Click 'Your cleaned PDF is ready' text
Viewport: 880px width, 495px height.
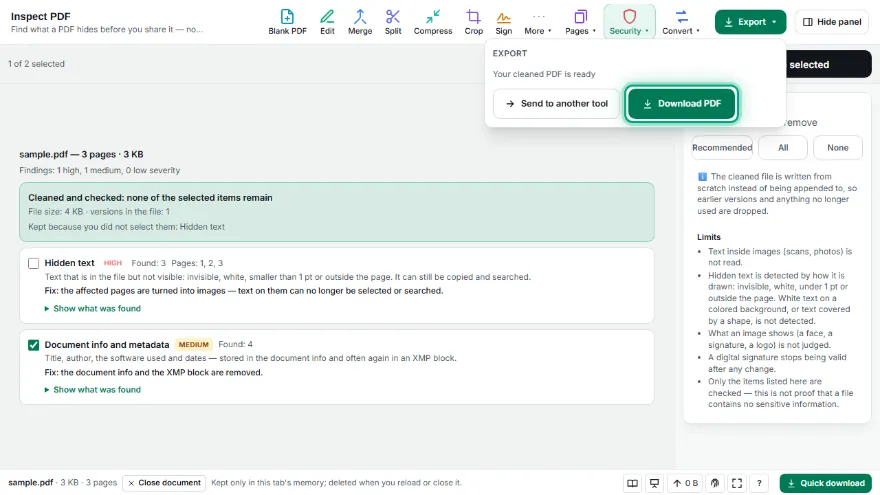click(x=544, y=74)
